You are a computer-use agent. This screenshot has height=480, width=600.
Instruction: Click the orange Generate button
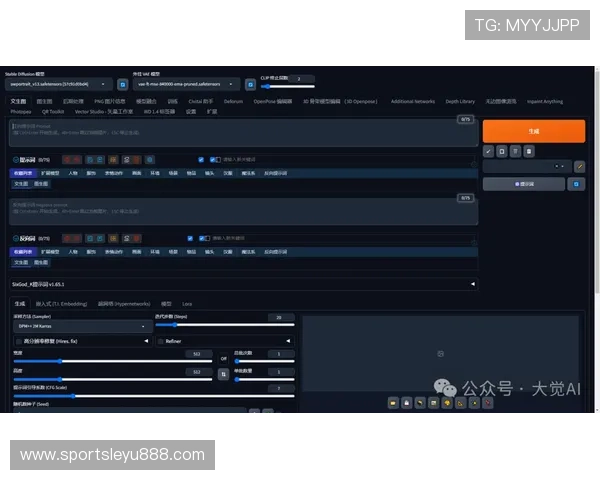(x=533, y=131)
